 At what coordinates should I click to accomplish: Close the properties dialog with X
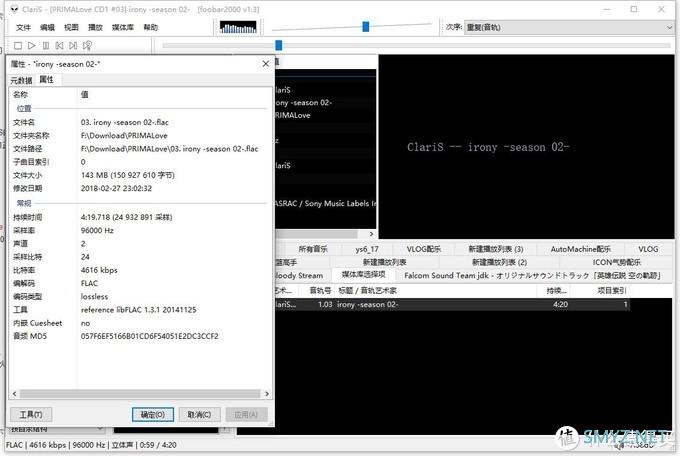(266, 64)
